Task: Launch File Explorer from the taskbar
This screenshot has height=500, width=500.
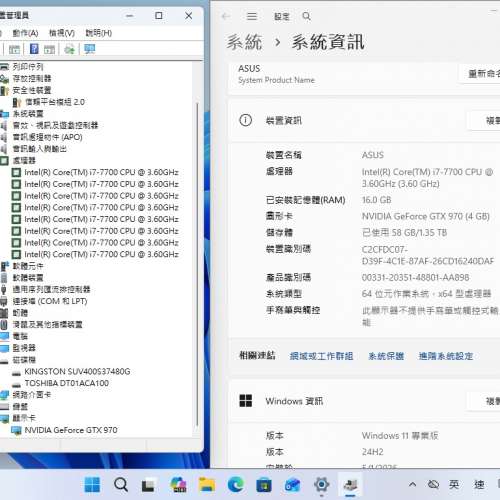Action: 207,485
